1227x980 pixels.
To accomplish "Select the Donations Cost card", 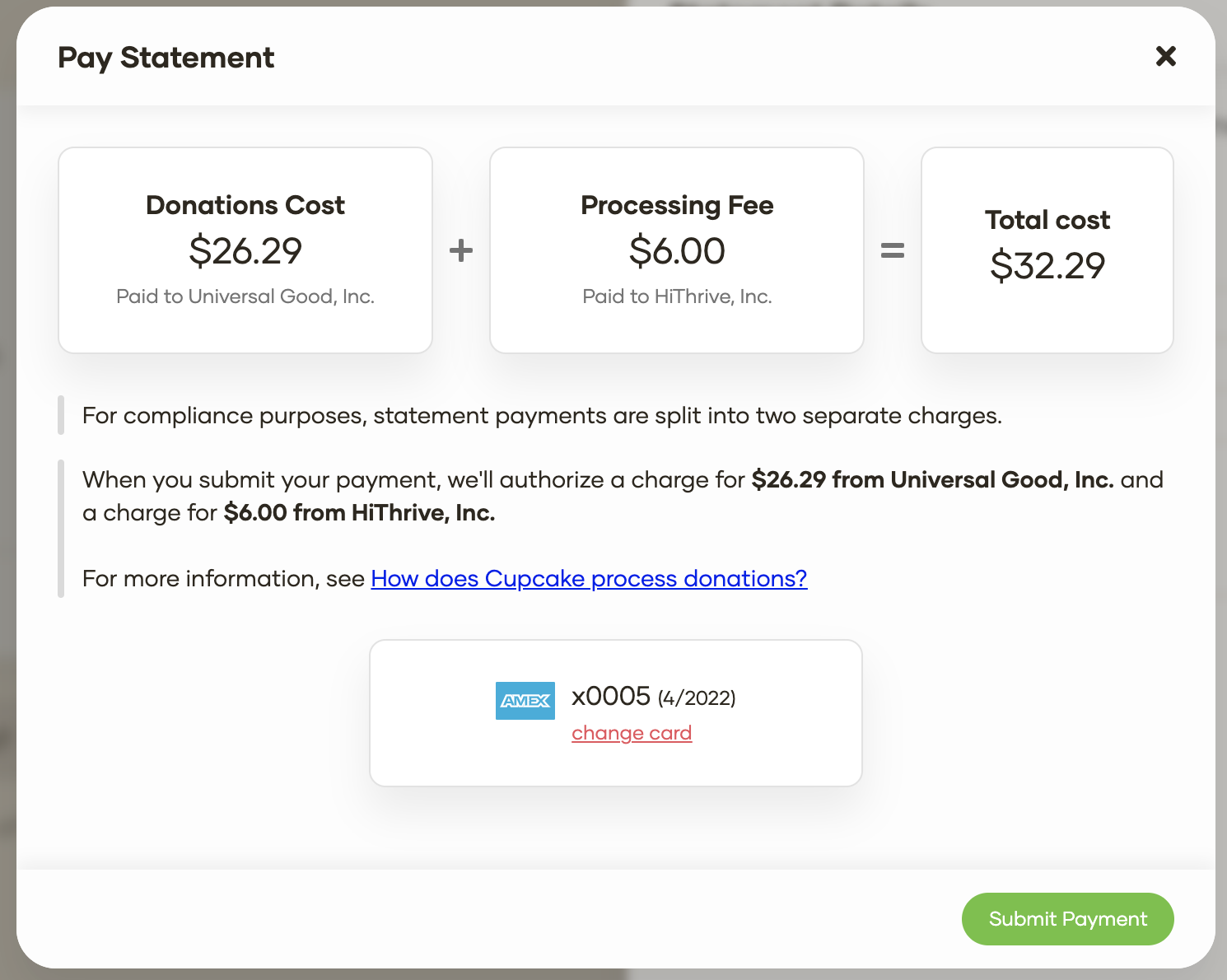I will tap(245, 250).
